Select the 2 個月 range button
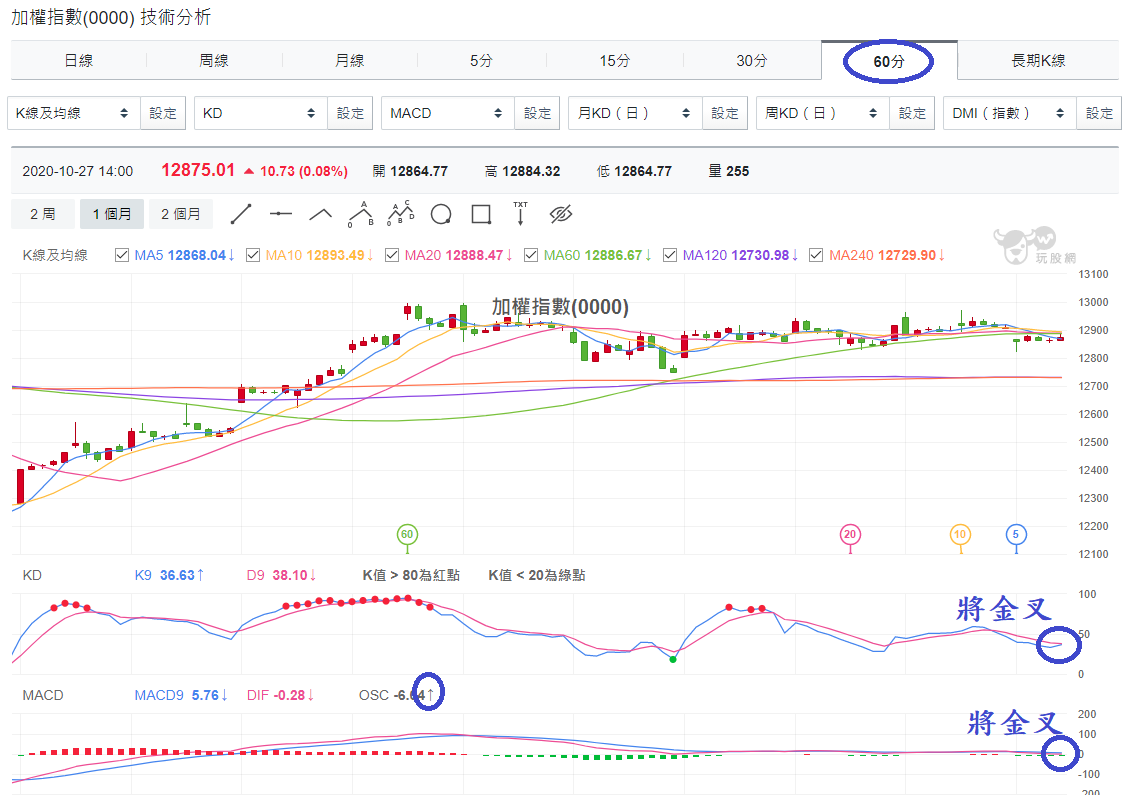The height and width of the screenshot is (795, 1142). [x=181, y=214]
